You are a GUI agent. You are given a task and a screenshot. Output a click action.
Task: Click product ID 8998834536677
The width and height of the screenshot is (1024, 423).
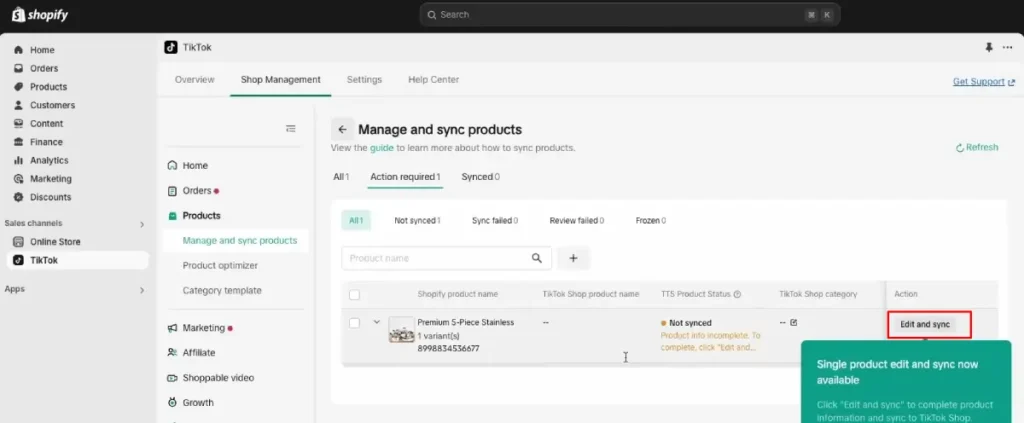(448, 349)
